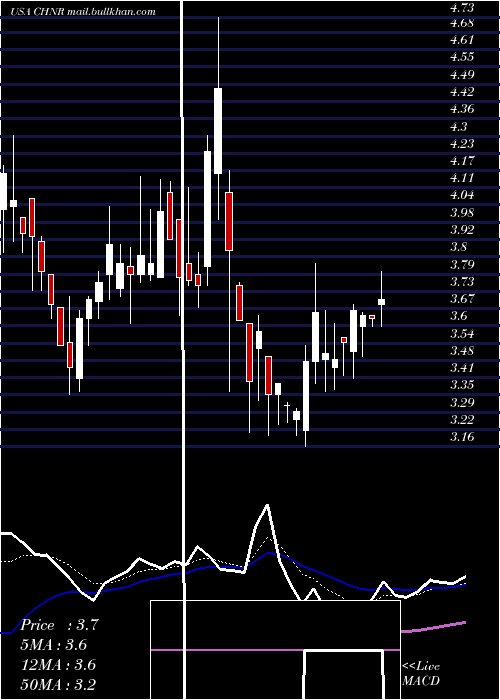The image size is (500, 700).
Task: Click the 4.73 price axis label
Action: coord(461,7)
